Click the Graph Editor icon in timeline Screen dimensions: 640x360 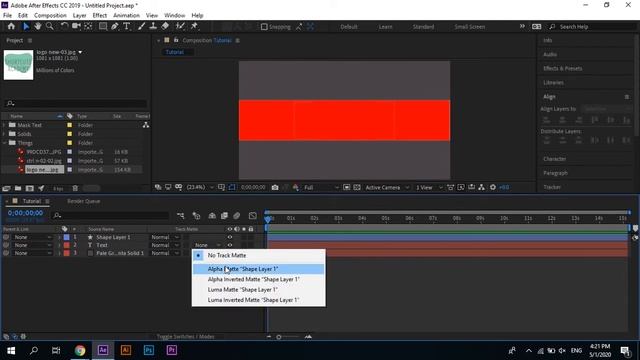click(253, 216)
